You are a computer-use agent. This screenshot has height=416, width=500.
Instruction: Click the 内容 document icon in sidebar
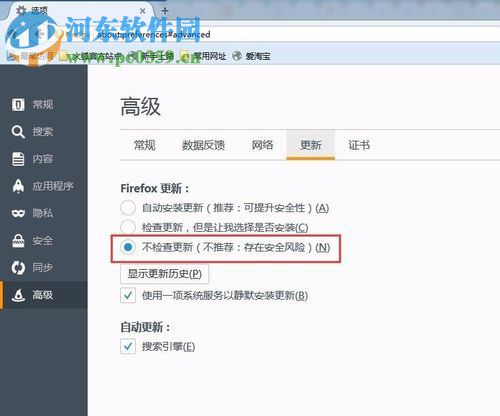pyautogui.click(x=18, y=159)
